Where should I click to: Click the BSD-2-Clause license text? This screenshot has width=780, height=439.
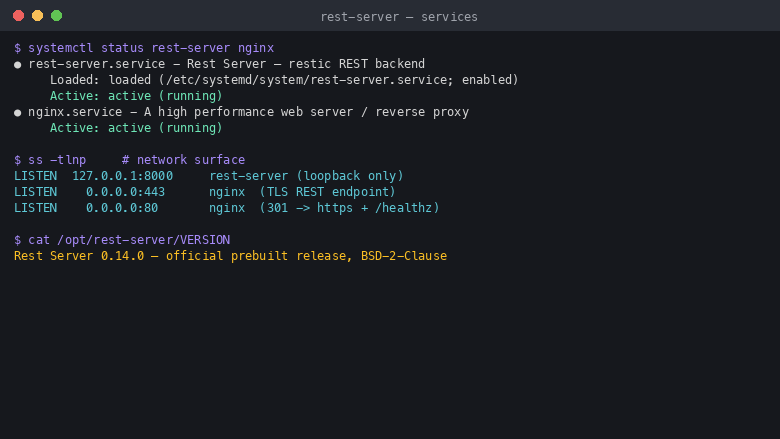coord(404,256)
